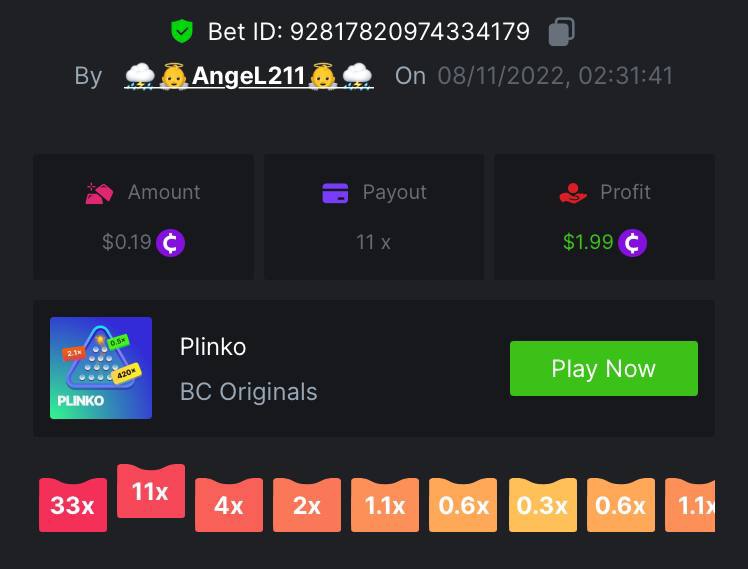Click the $1.99 profit value
The height and width of the screenshot is (569, 748).
tap(588, 242)
